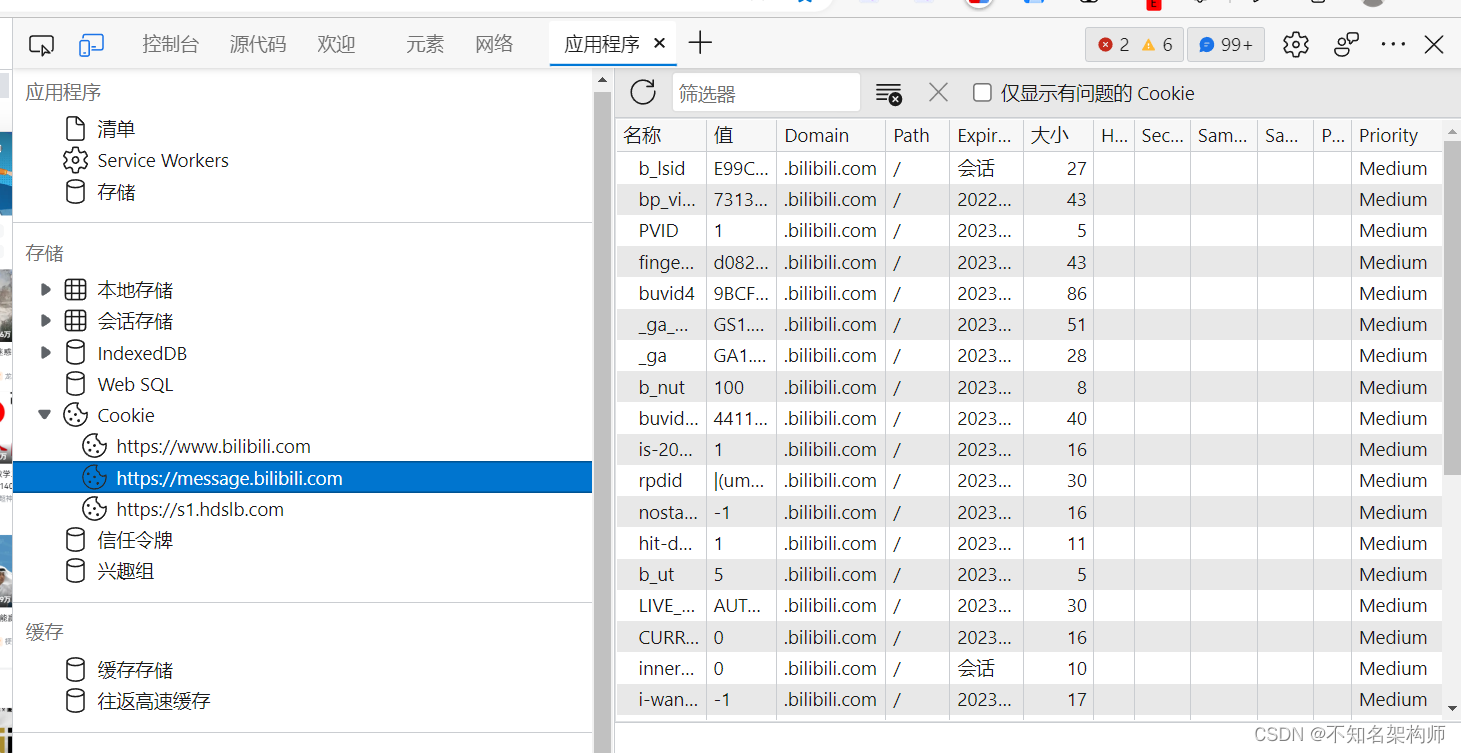Image resolution: width=1461 pixels, height=753 pixels.
Task: Select the b_ut cookie row
Action: (1029, 574)
